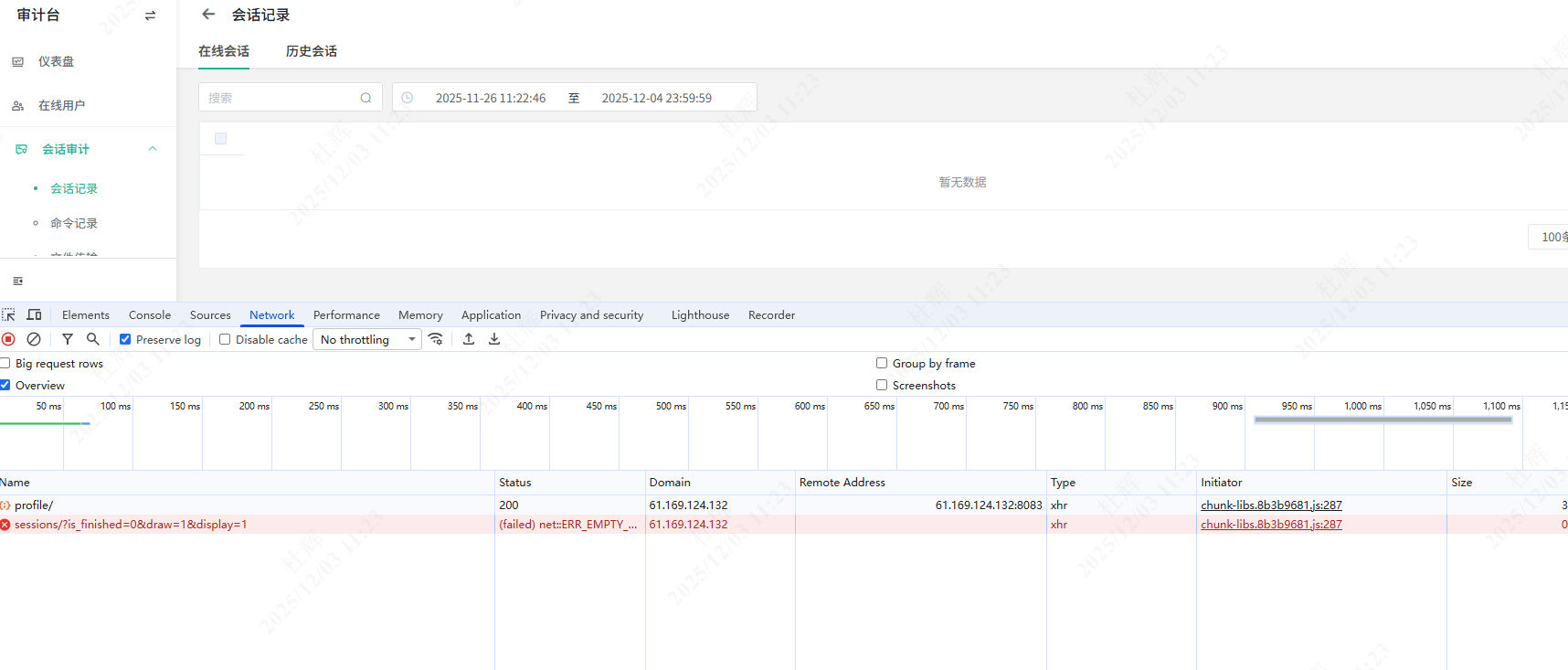This screenshot has height=670, width=1568.
Task: Uncheck the Preserve log checkbox
Action: [x=125, y=339]
